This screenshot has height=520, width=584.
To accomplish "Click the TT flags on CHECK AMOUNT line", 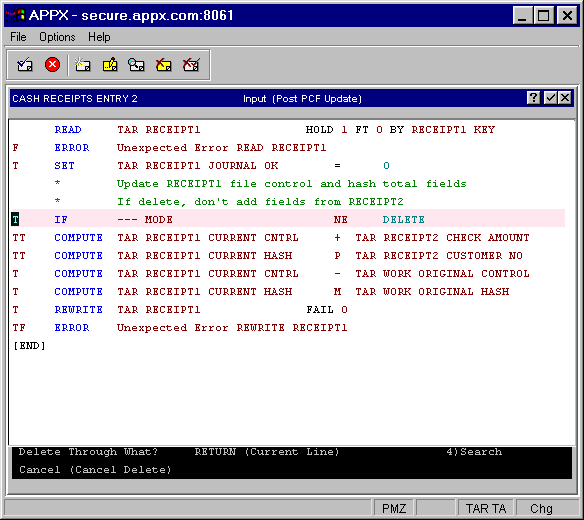I will pyautogui.click(x=19, y=237).
